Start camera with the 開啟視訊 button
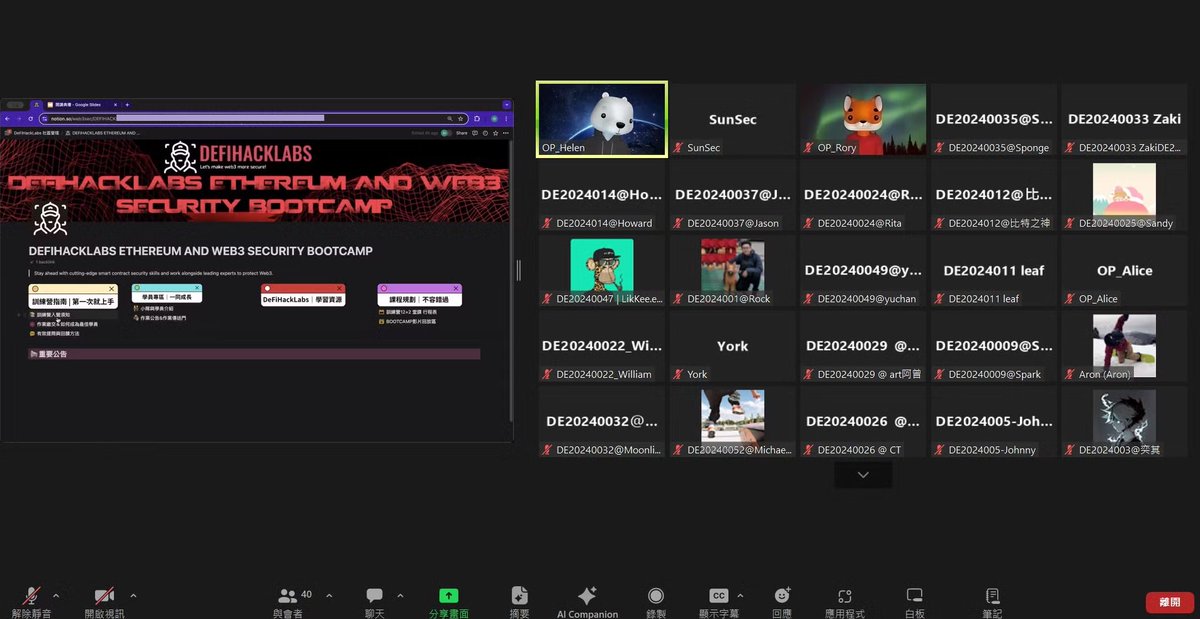 pos(104,602)
